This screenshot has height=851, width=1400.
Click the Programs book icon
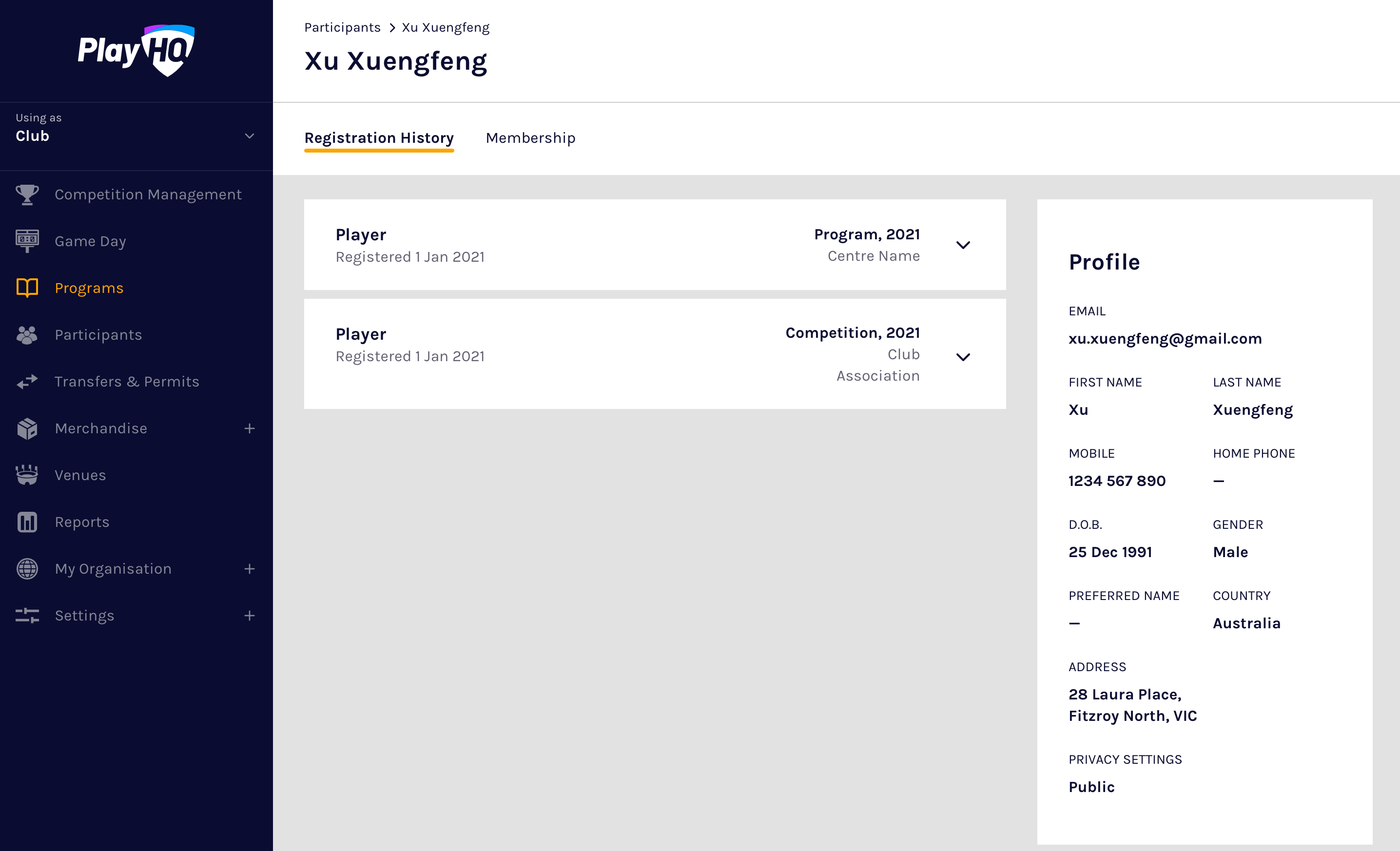(27, 288)
